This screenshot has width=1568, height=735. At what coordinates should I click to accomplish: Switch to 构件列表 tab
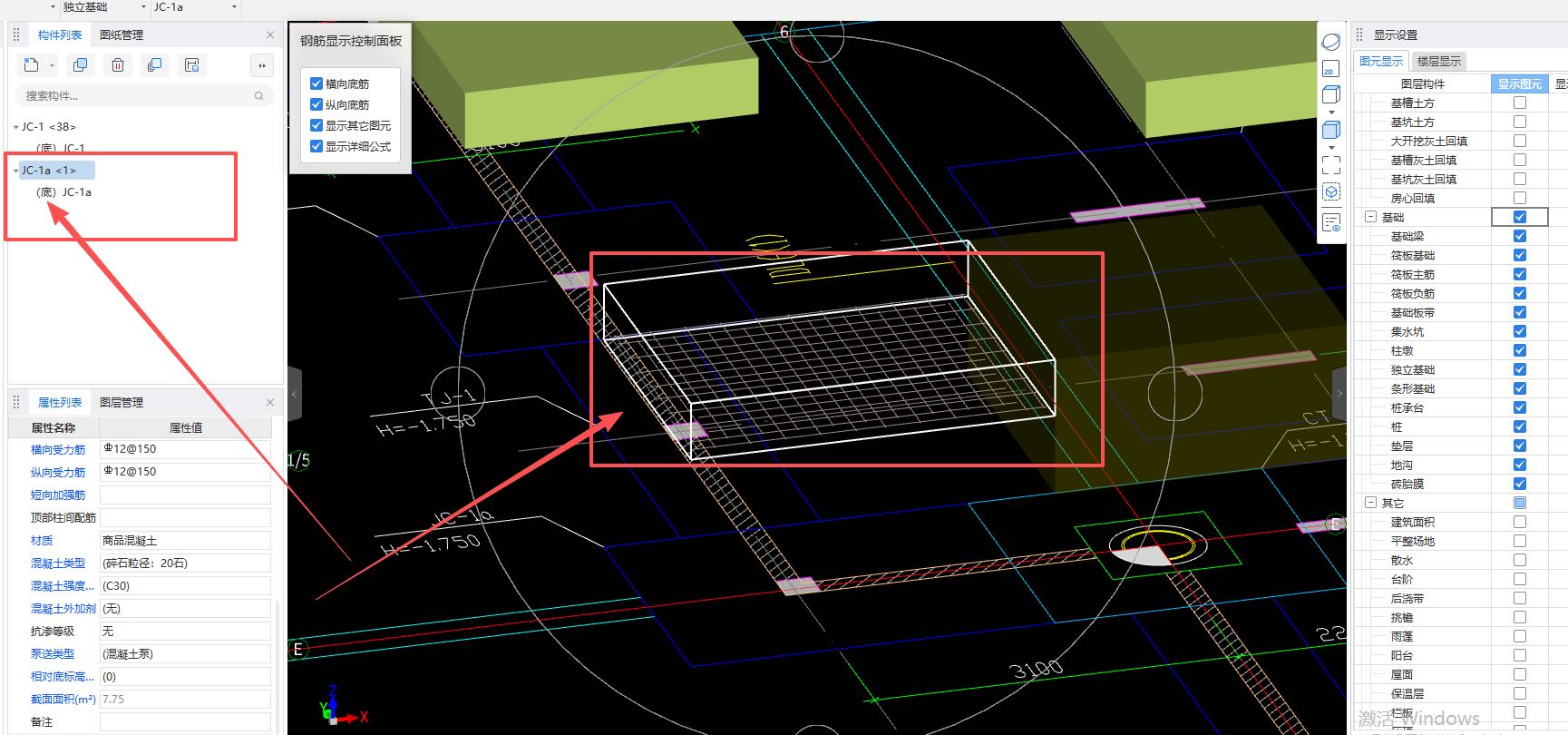coord(60,34)
